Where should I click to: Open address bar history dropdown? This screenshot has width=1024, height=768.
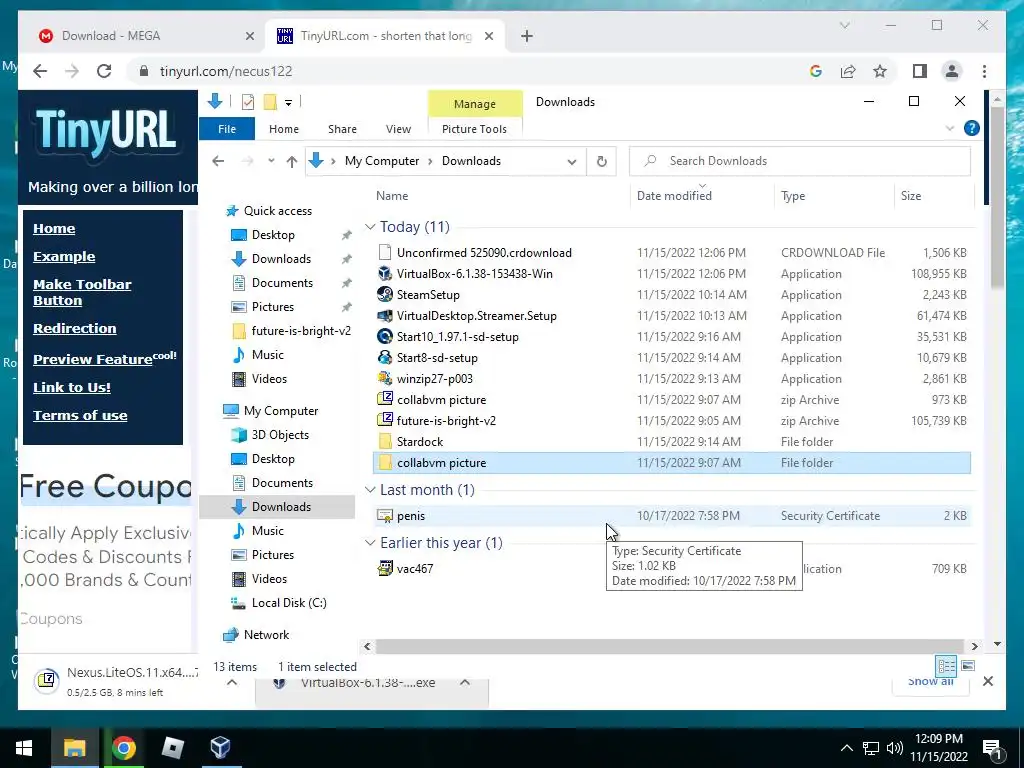coord(571,162)
